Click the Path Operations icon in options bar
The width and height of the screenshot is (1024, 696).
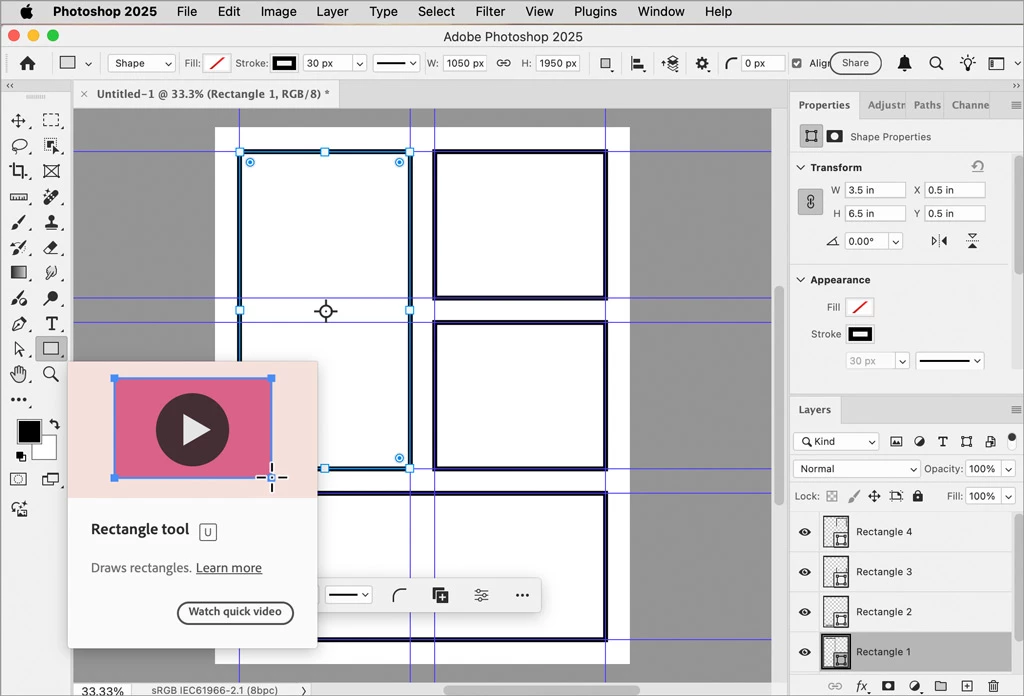click(605, 63)
